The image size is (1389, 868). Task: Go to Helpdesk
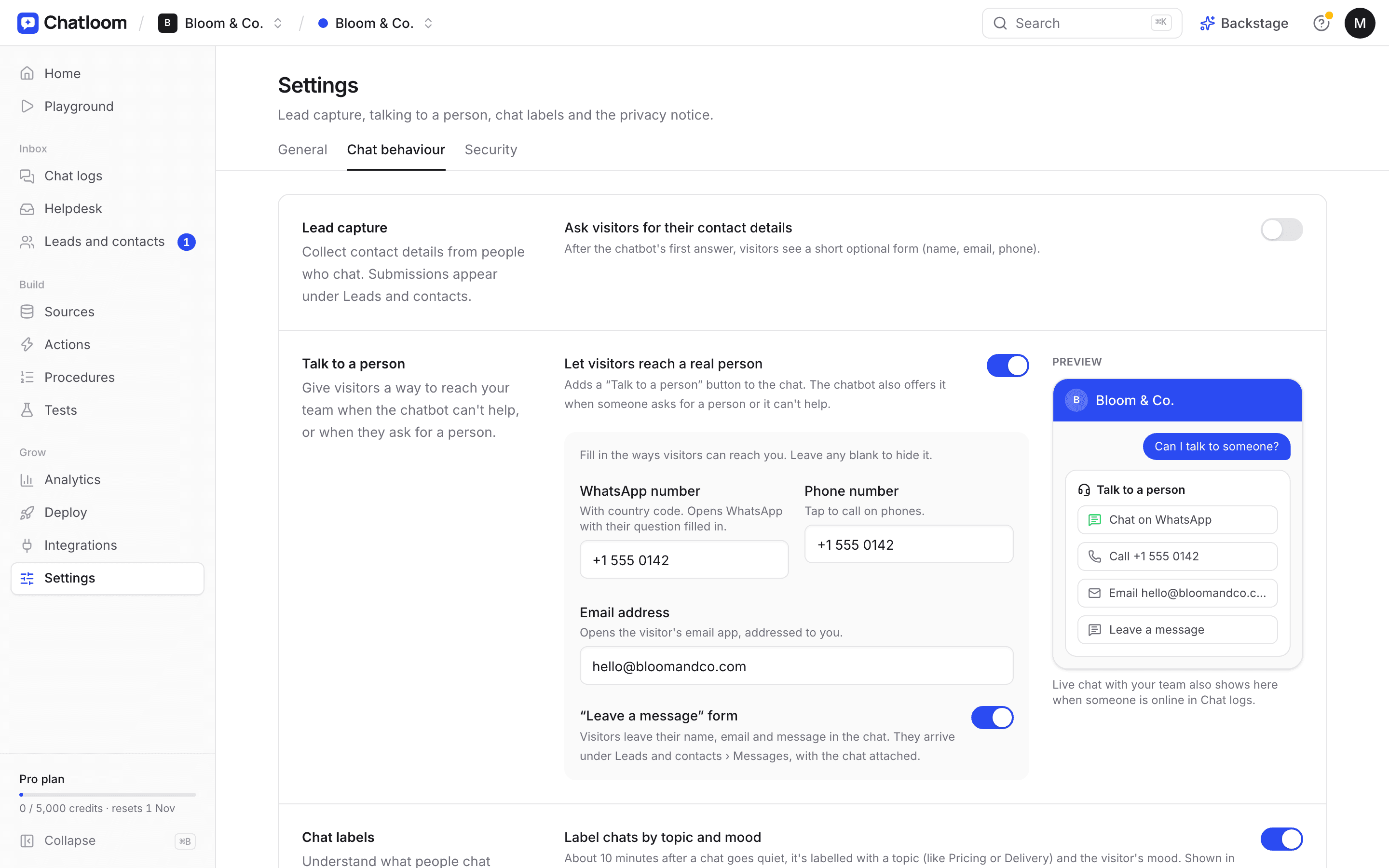(108, 208)
